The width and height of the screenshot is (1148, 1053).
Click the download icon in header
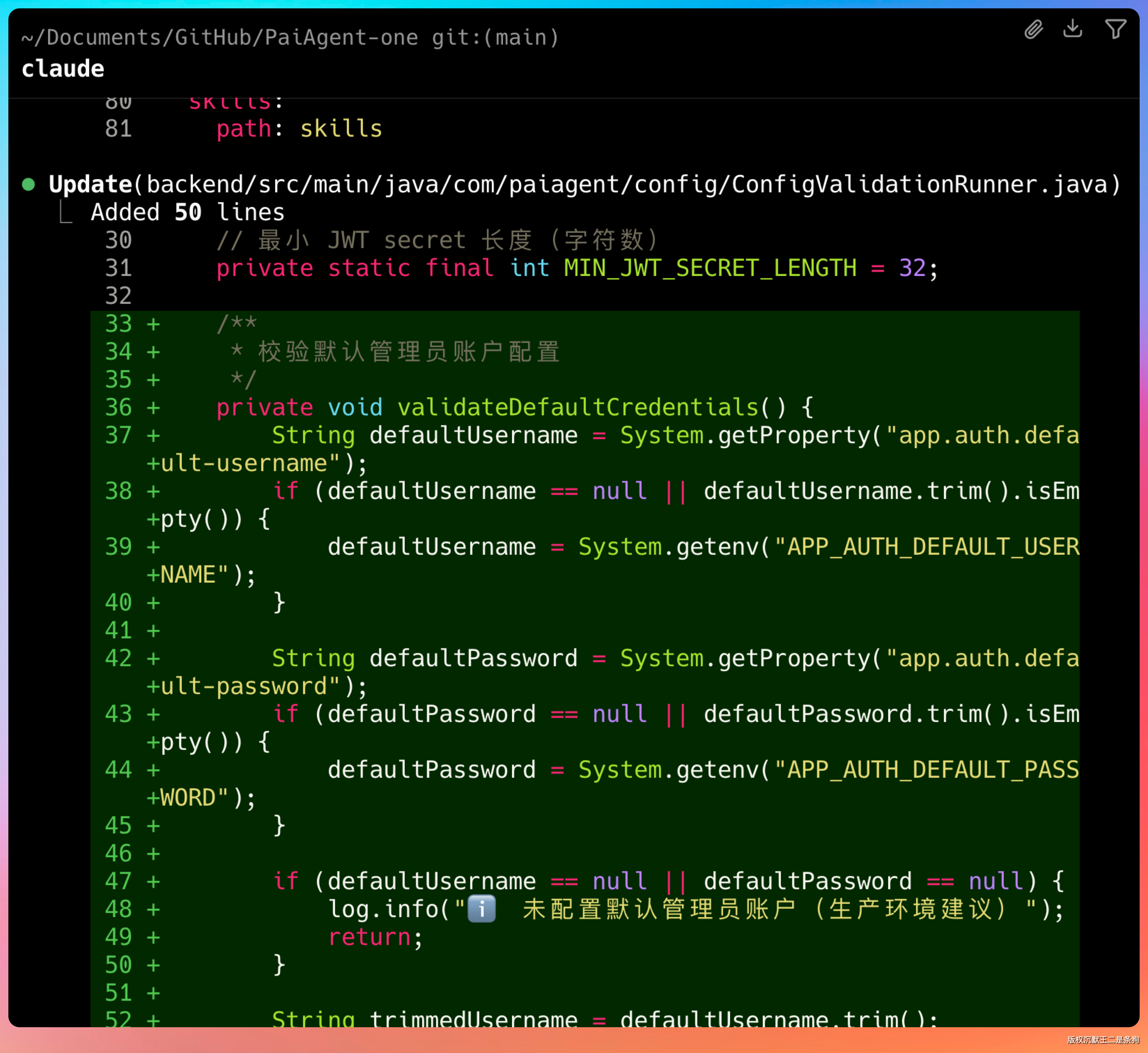pos(1073,29)
